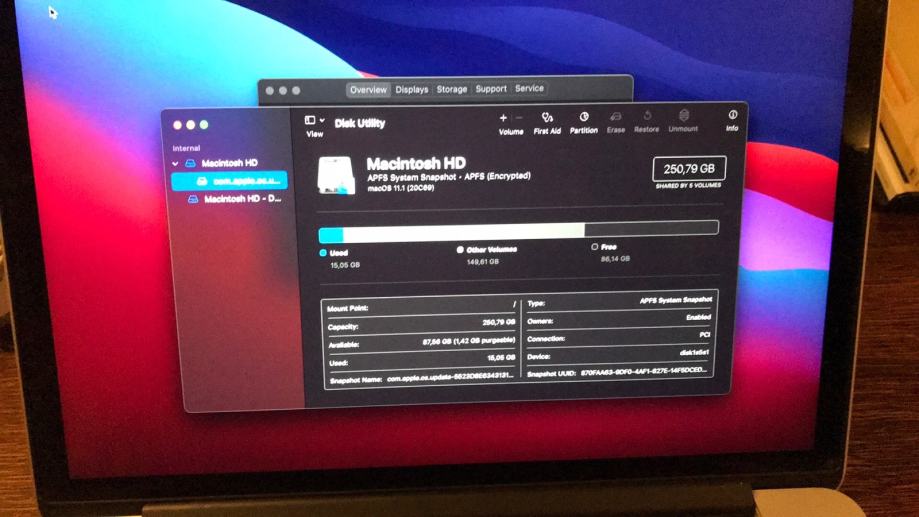The width and height of the screenshot is (919, 517).
Task: Click the Device disk1s5s1 row
Action: (619, 355)
